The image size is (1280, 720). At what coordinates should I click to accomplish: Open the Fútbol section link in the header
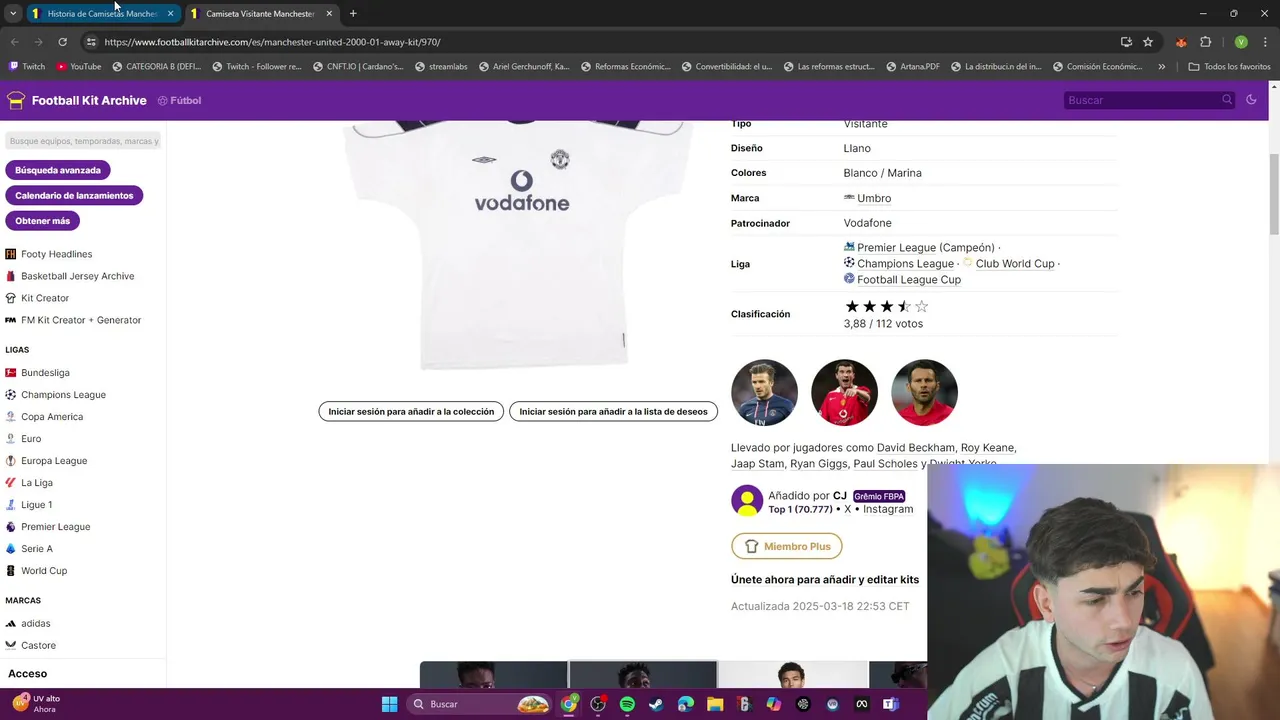point(179,100)
